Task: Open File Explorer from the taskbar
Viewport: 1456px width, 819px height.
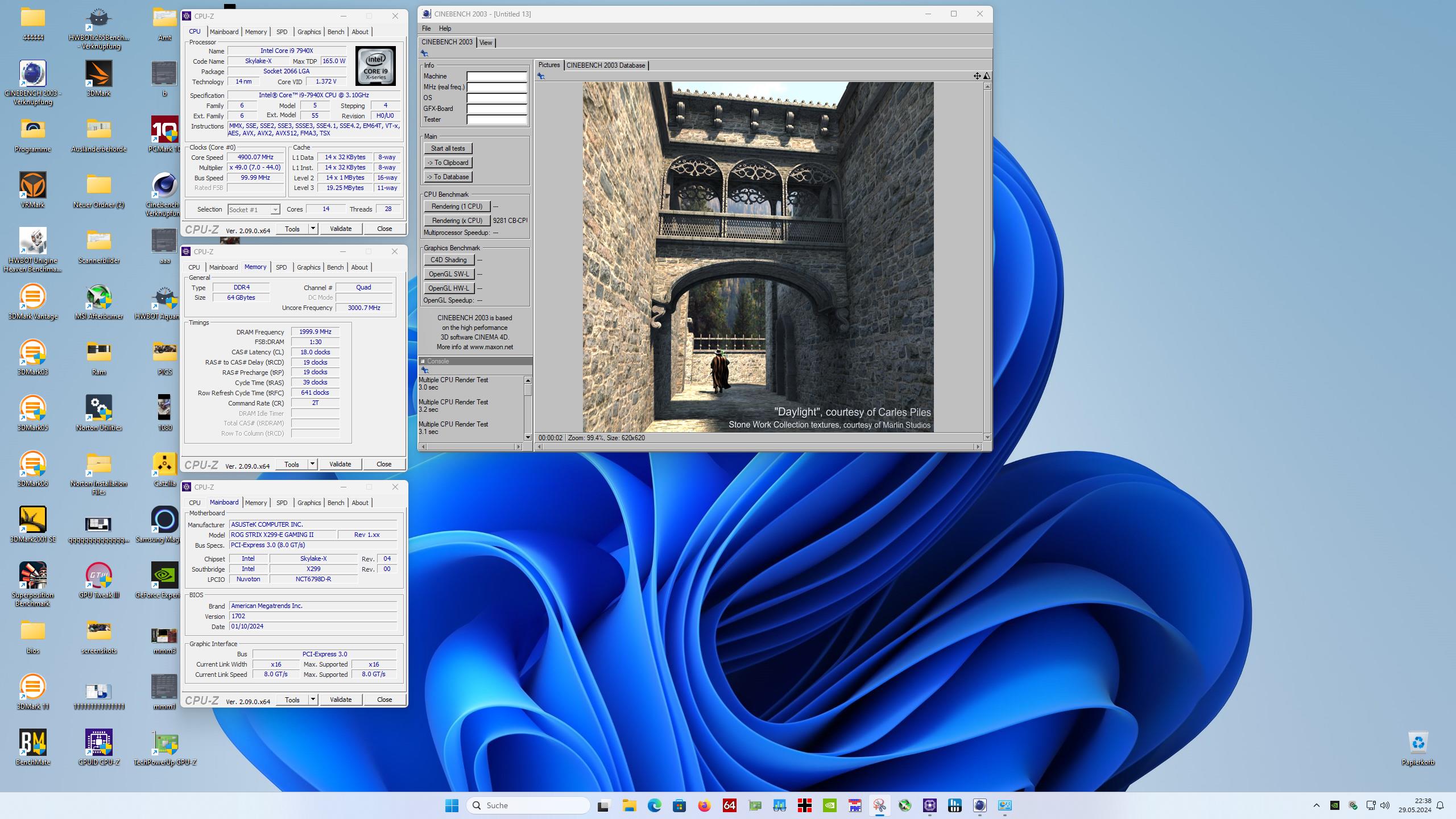Action: [x=629, y=805]
